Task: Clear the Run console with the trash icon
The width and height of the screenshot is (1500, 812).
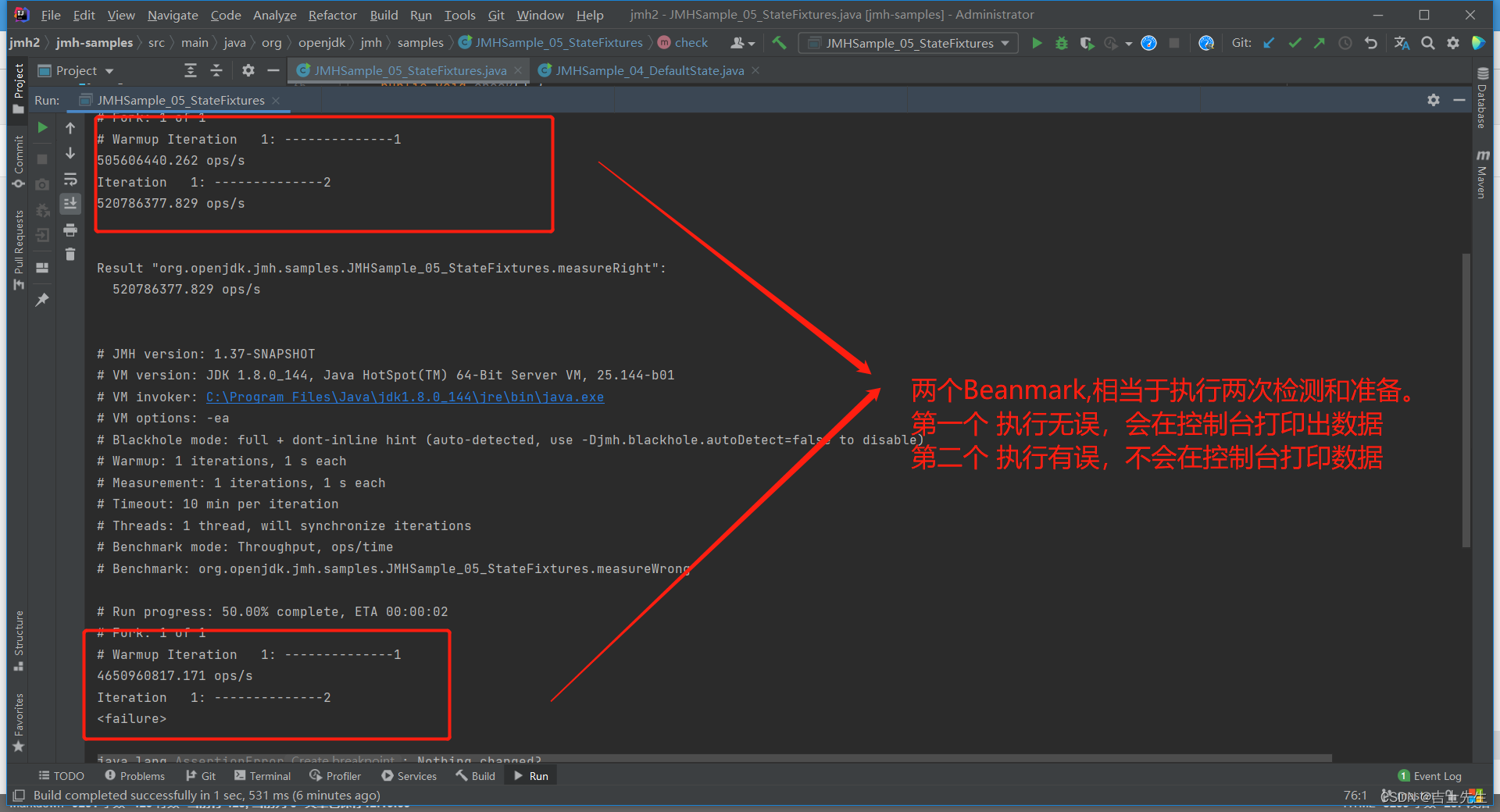Action: (70, 254)
